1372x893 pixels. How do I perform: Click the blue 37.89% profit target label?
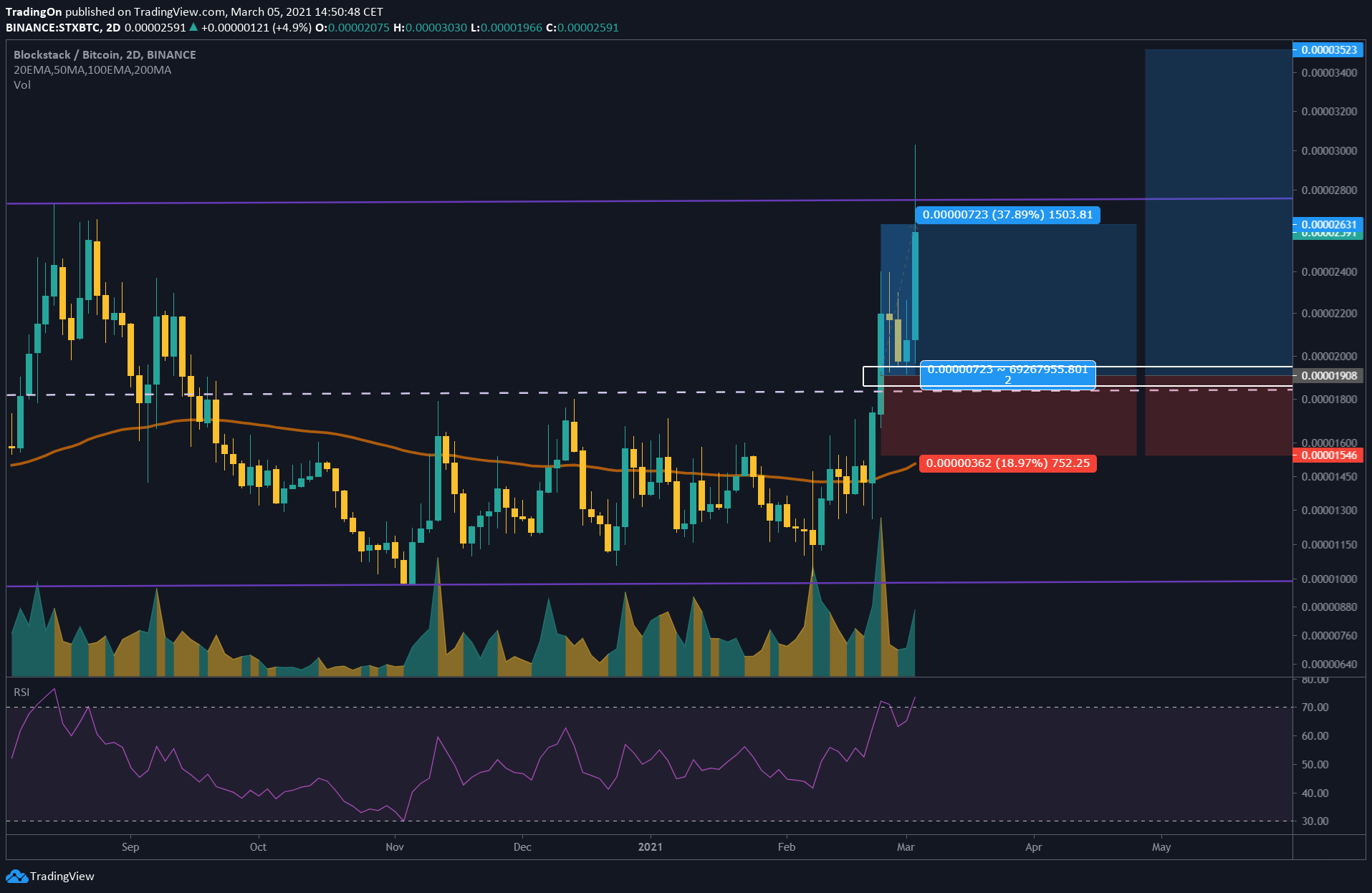tap(1007, 214)
